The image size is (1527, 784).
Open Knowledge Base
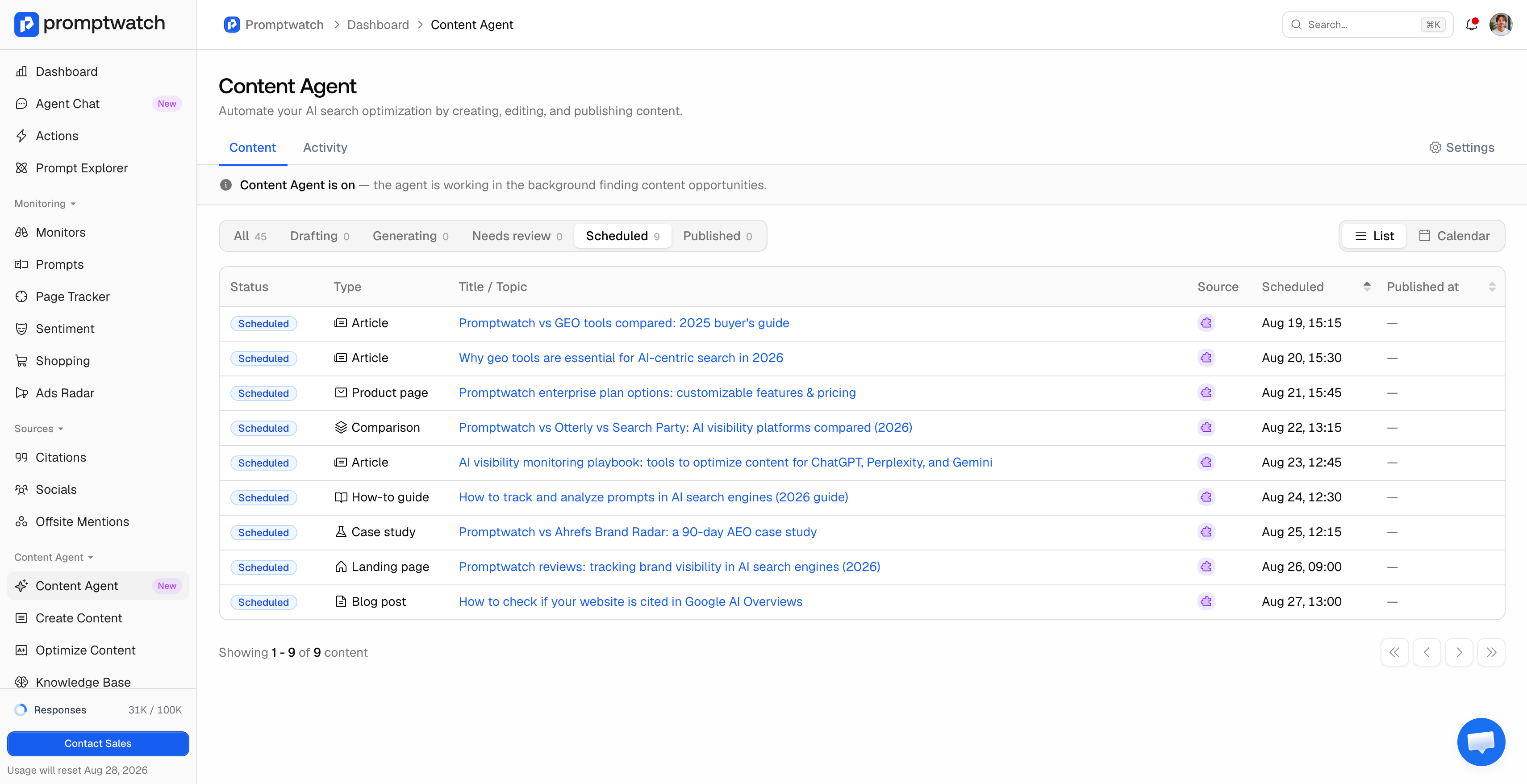tap(98, 681)
